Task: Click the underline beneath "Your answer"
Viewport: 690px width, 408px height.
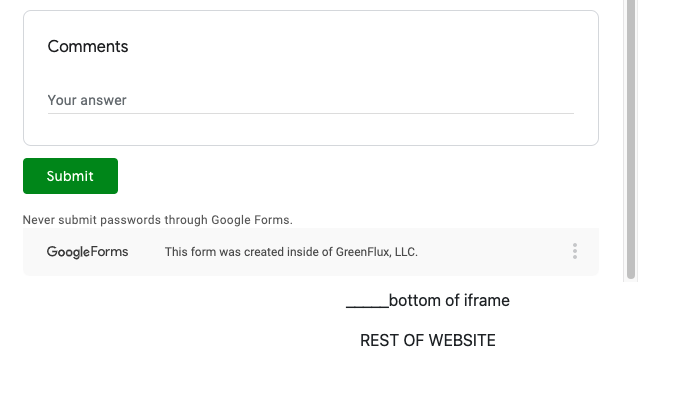Action: [x=310, y=113]
